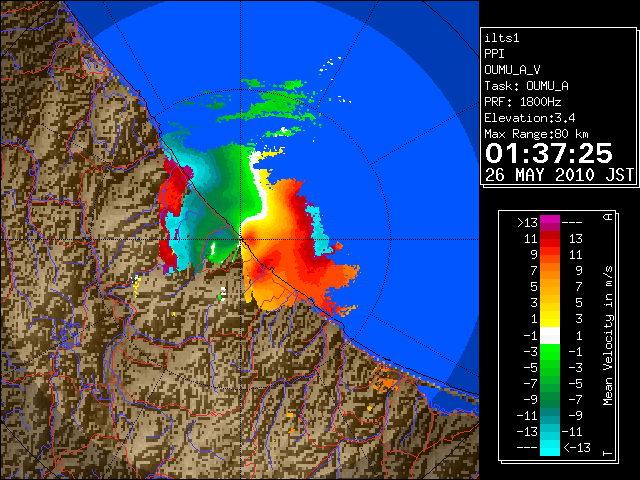Click the large 01:37:25 timestamp

click(x=549, y=153)
